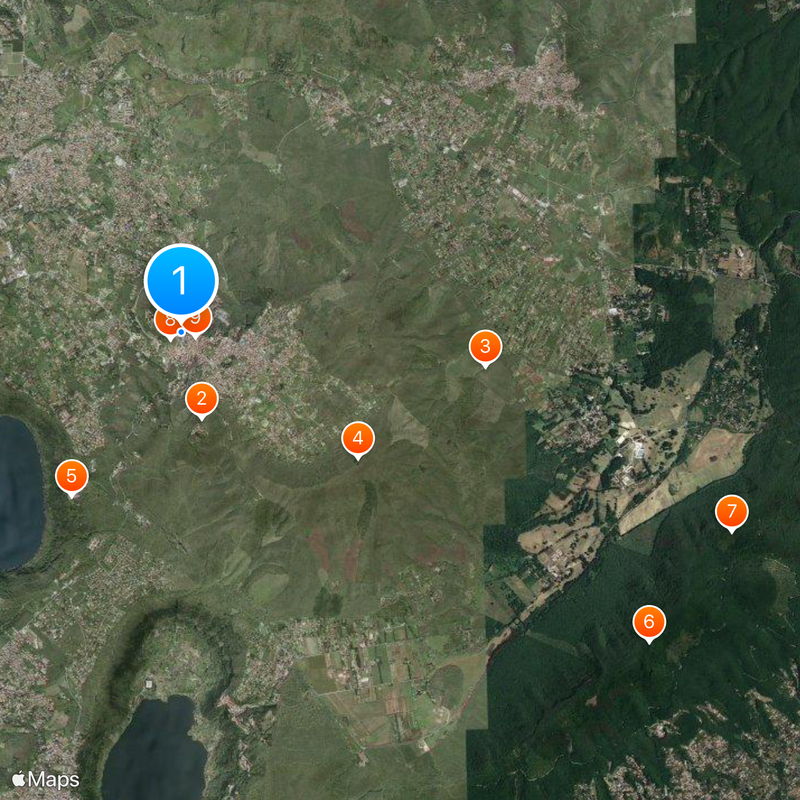This screenshot has width=800, height=800.
Task: Click the dense town in the upper right
Action: click(541, 82)
